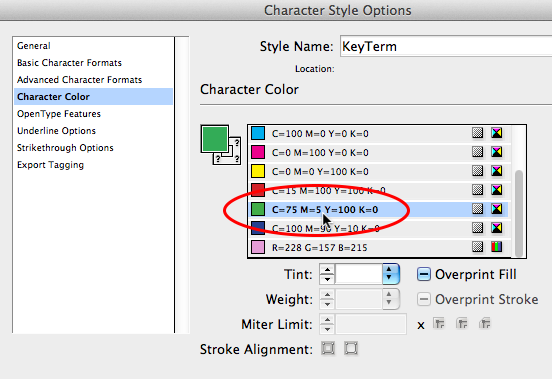This screenshot has height=379, width=552.
Task: Click CMYK mode icon in the yellow row
Action: click(497, 171)
